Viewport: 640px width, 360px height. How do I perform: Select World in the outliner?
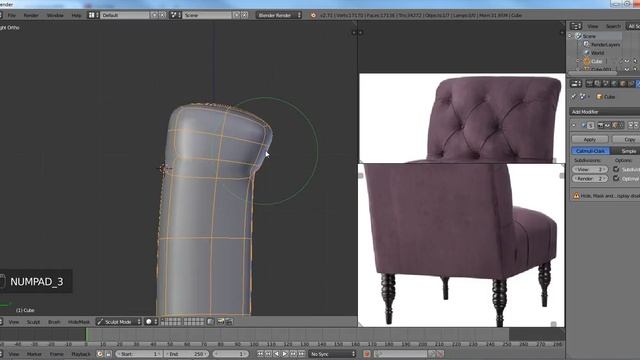597,53
